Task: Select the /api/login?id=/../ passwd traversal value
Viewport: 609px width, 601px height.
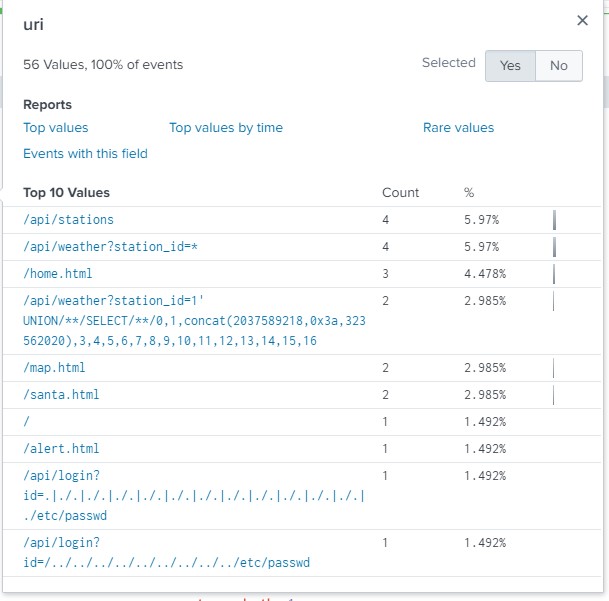Action: [x=166, y=553]
